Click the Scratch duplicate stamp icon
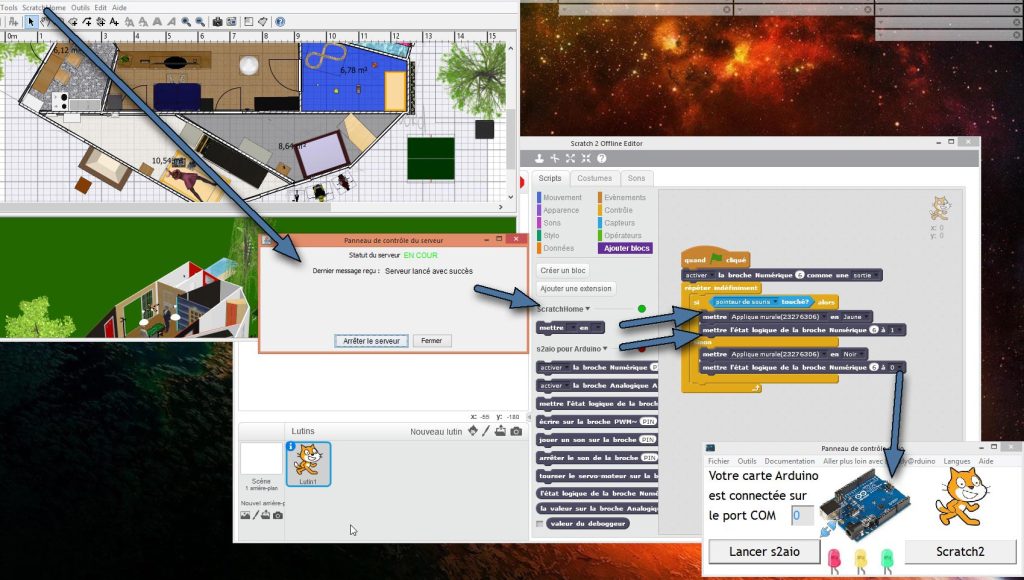This screenshot has width=1024, height=580. 539,158
